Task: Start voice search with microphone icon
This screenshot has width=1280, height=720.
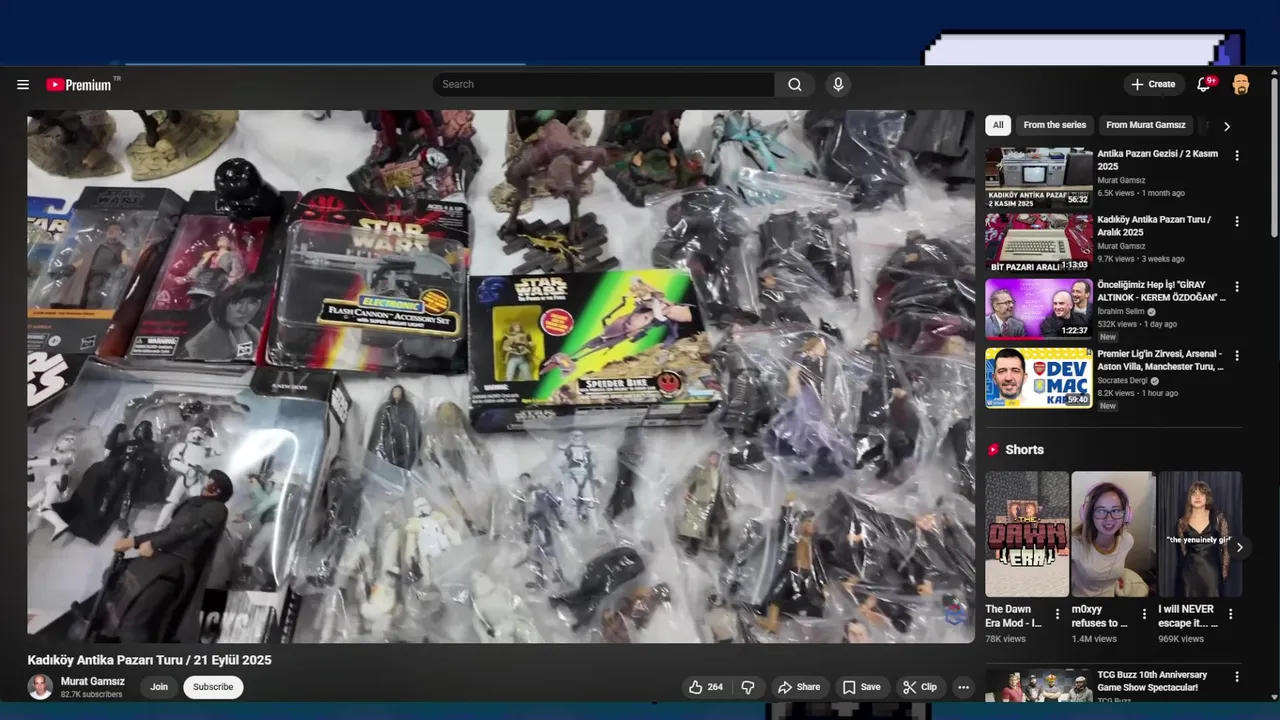Action: (838, 85)
